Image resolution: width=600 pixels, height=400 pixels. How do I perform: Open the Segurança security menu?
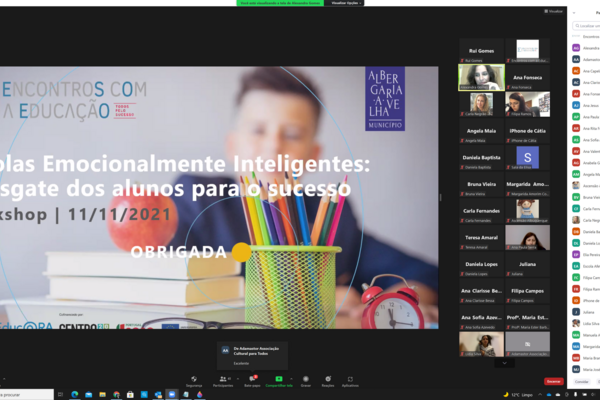(194, 381)
